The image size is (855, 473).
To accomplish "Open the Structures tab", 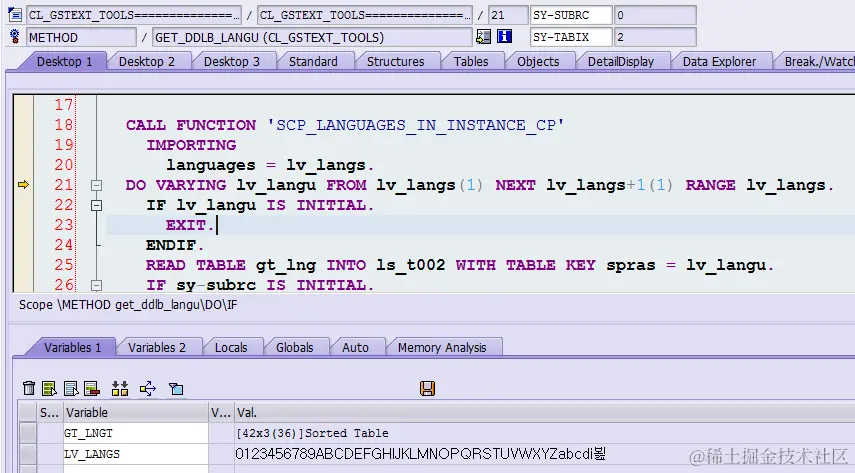I will point(395,62).
